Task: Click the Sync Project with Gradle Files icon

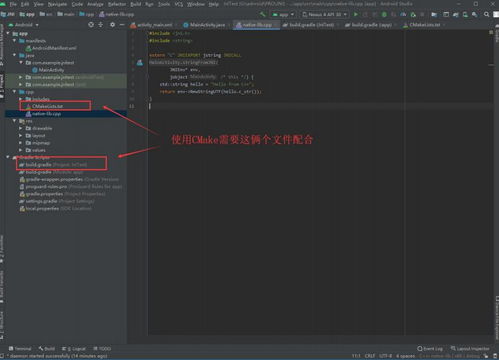Action: point(455,14)
